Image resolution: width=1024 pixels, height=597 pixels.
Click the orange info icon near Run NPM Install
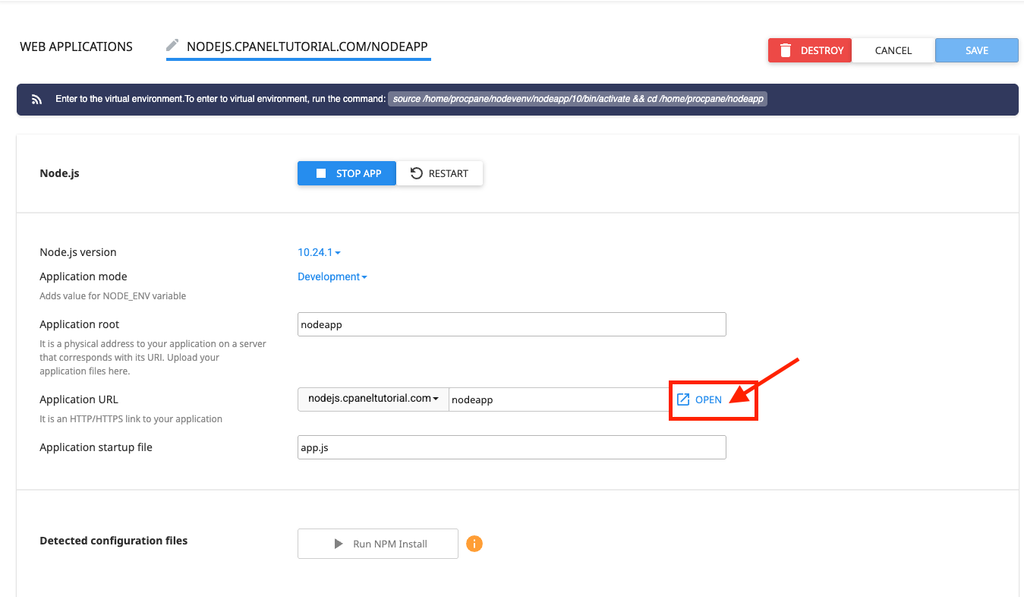pyautogui.click(x=474, y=543)
